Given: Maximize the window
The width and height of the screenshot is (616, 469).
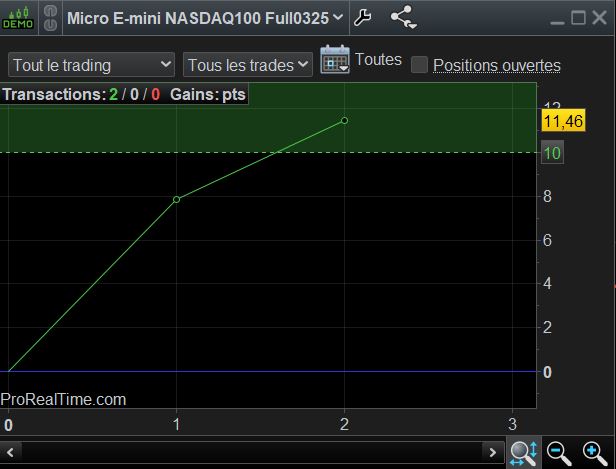Looking at the screenshot, I should 578,18.
